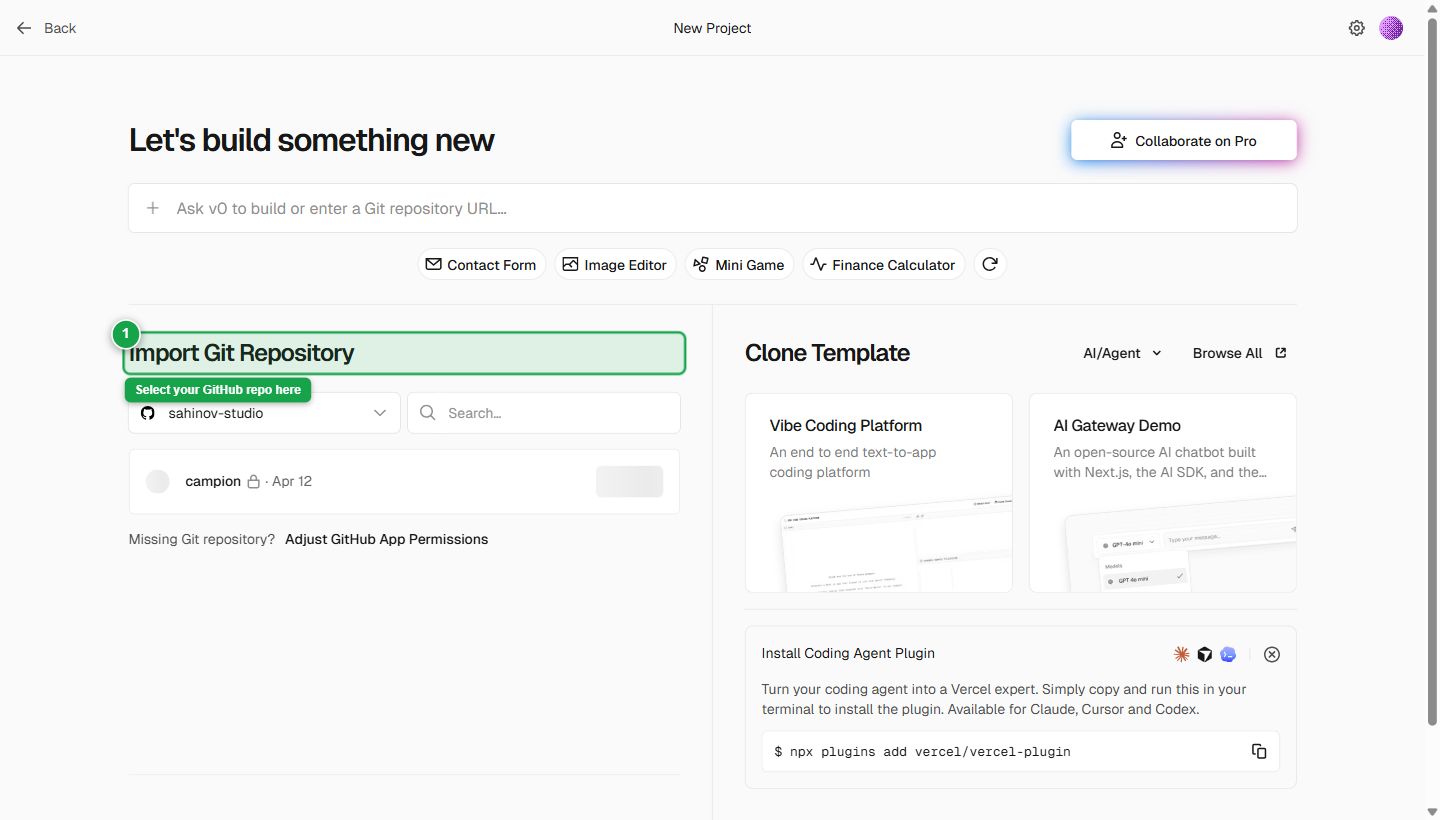The width and height of the screenshot is (1440, 820).
Task: Focus the Ask v0 prompt input
Action: tap(713, 208)
